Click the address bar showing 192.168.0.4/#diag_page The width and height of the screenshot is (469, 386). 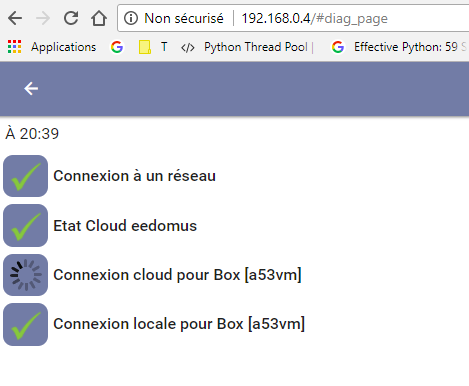pyautogui.click(x=314, y=18)
